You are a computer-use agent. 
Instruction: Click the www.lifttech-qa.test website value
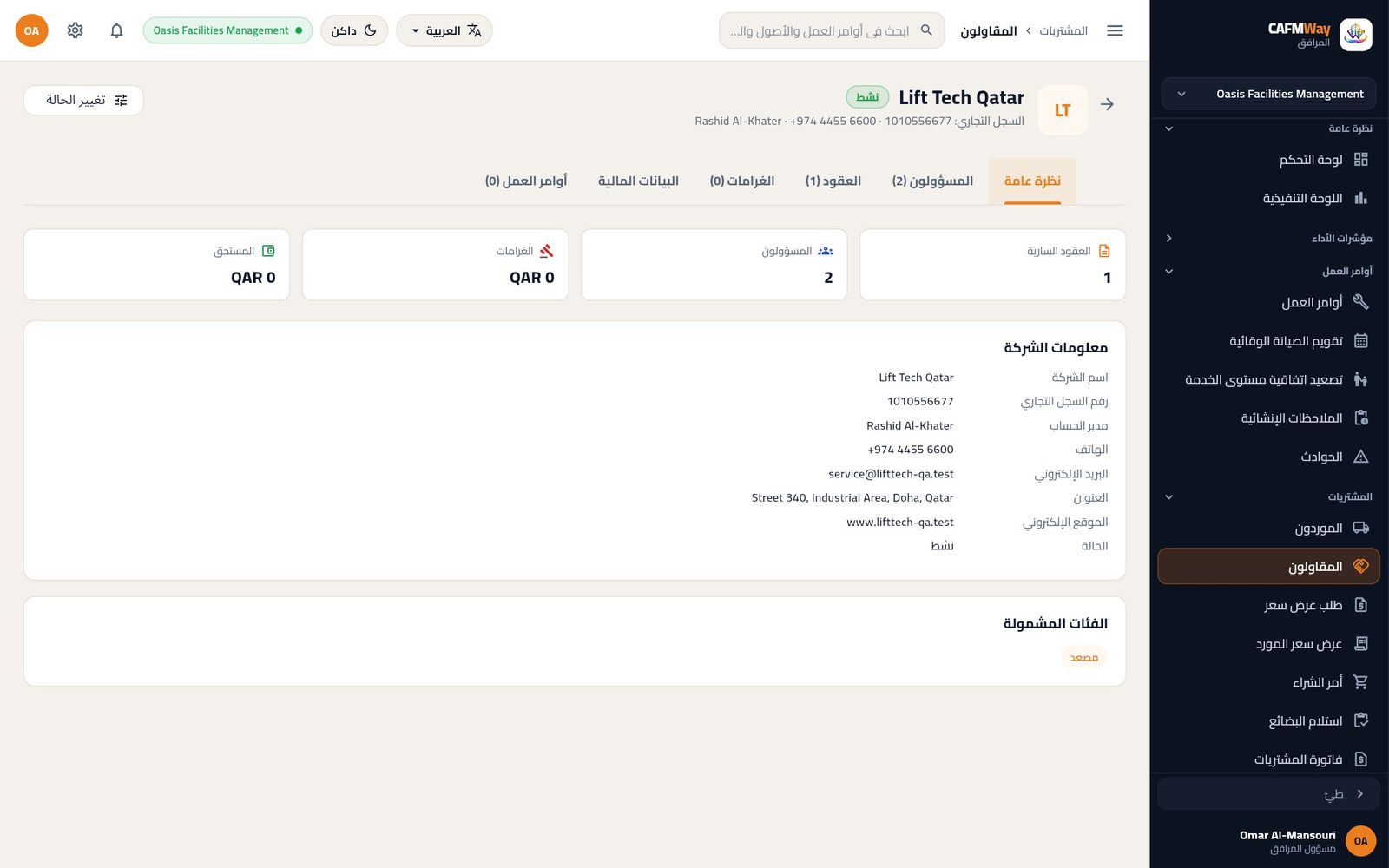900,522
